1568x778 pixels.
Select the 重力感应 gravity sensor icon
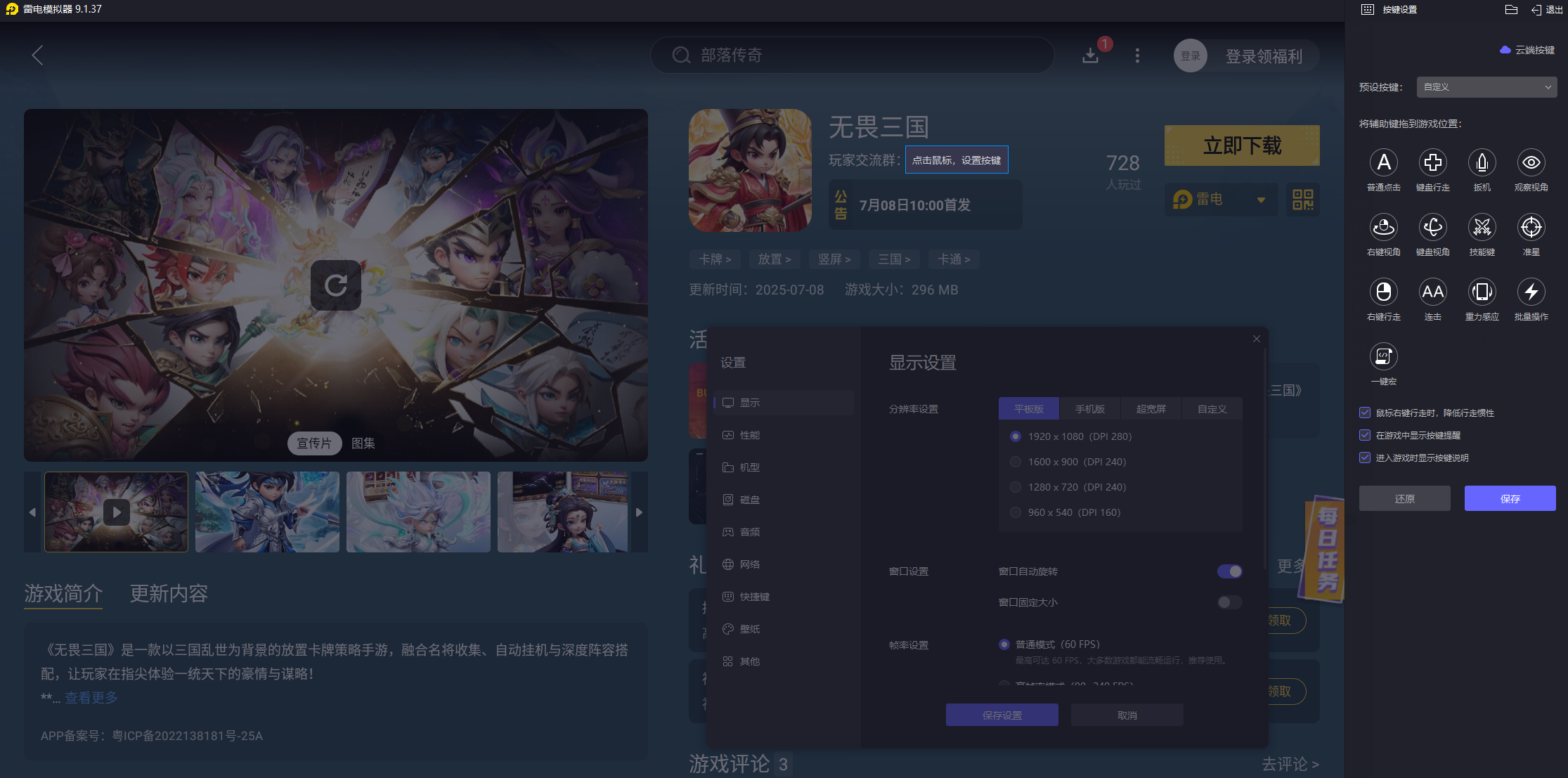(x=1482, y=292)
